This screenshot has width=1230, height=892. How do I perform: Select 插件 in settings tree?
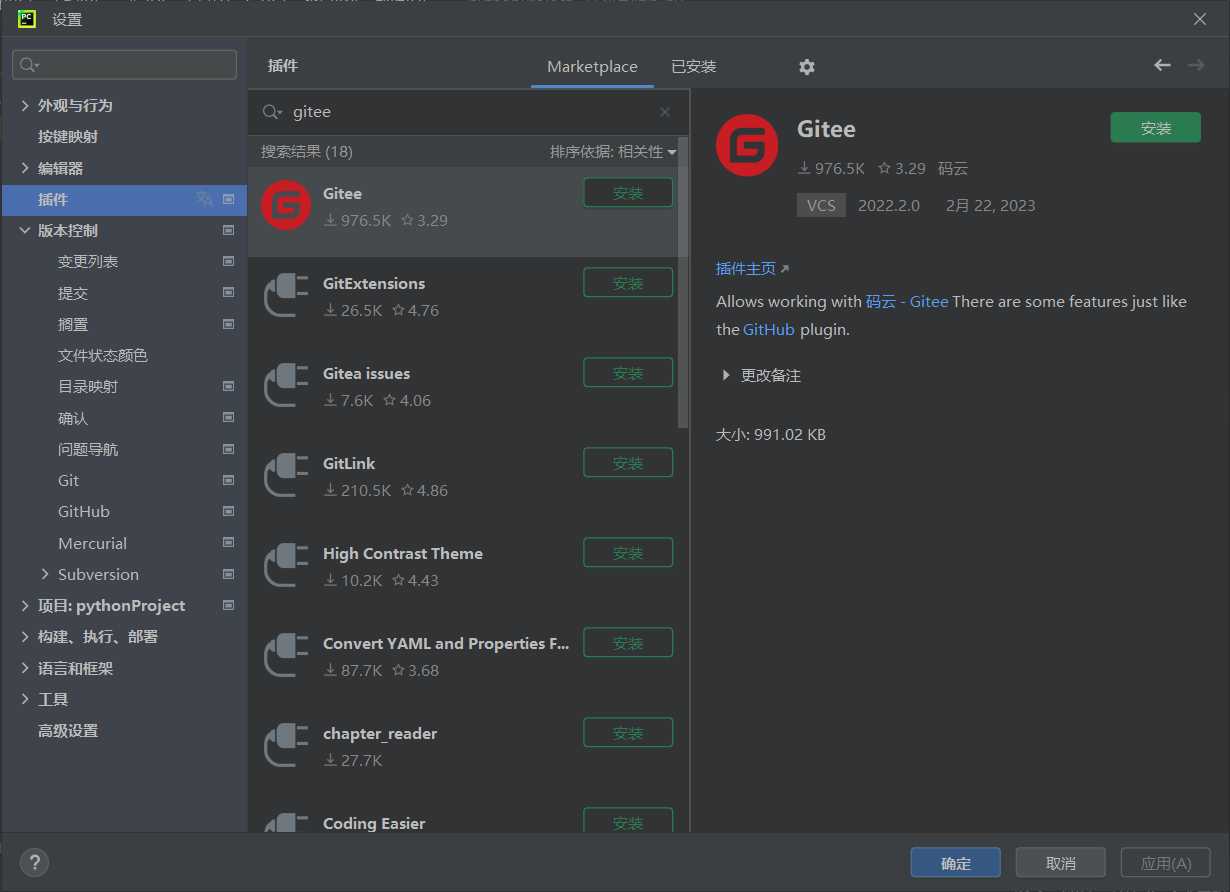click(124, 199)
